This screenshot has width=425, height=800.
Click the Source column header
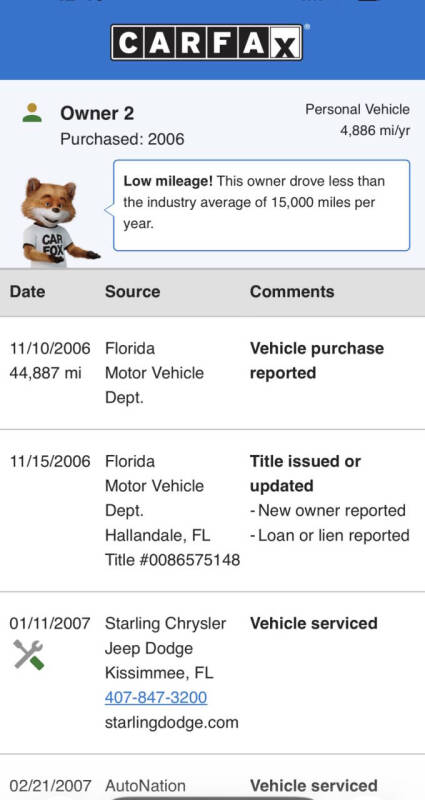(x=133, y=292)
